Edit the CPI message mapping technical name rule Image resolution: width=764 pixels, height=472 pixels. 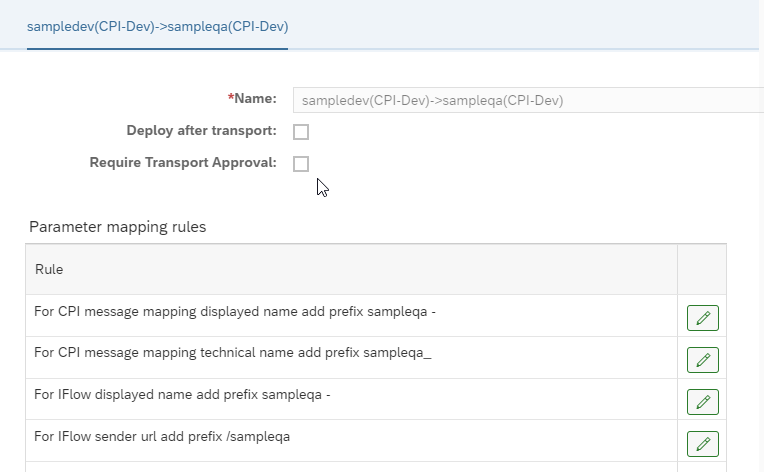703,360
